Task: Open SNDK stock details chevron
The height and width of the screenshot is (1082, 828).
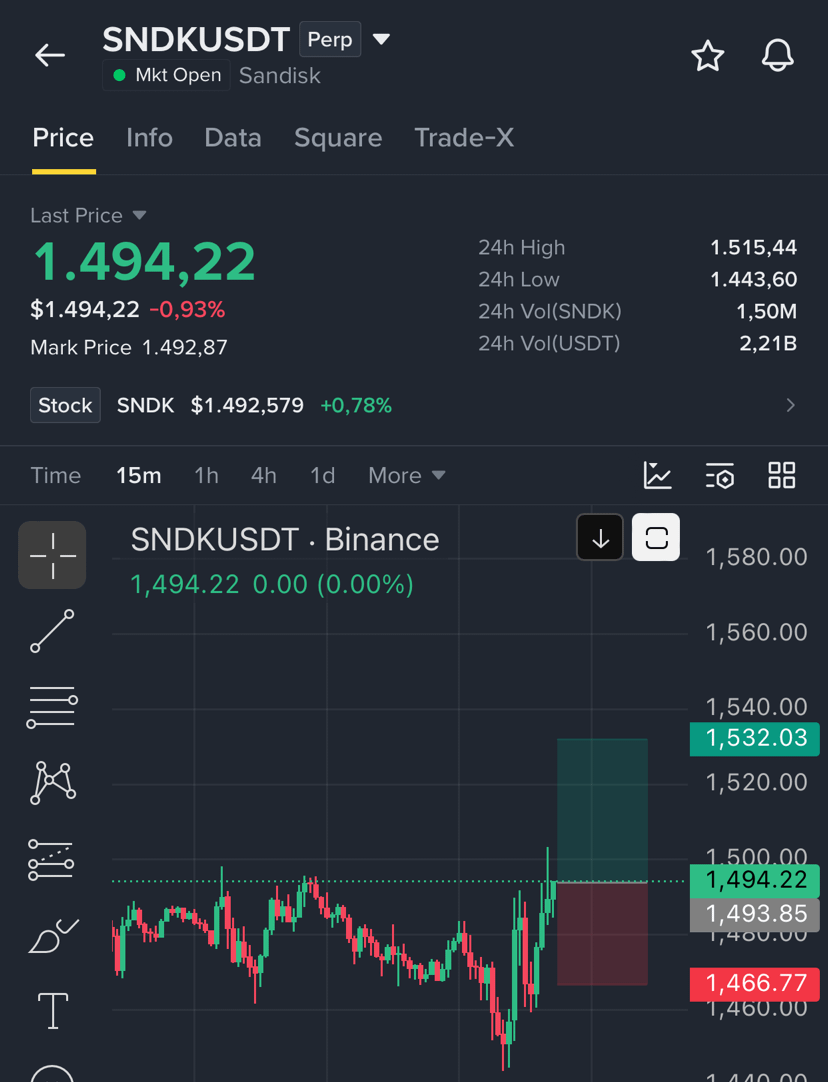Action: (791, 405)
